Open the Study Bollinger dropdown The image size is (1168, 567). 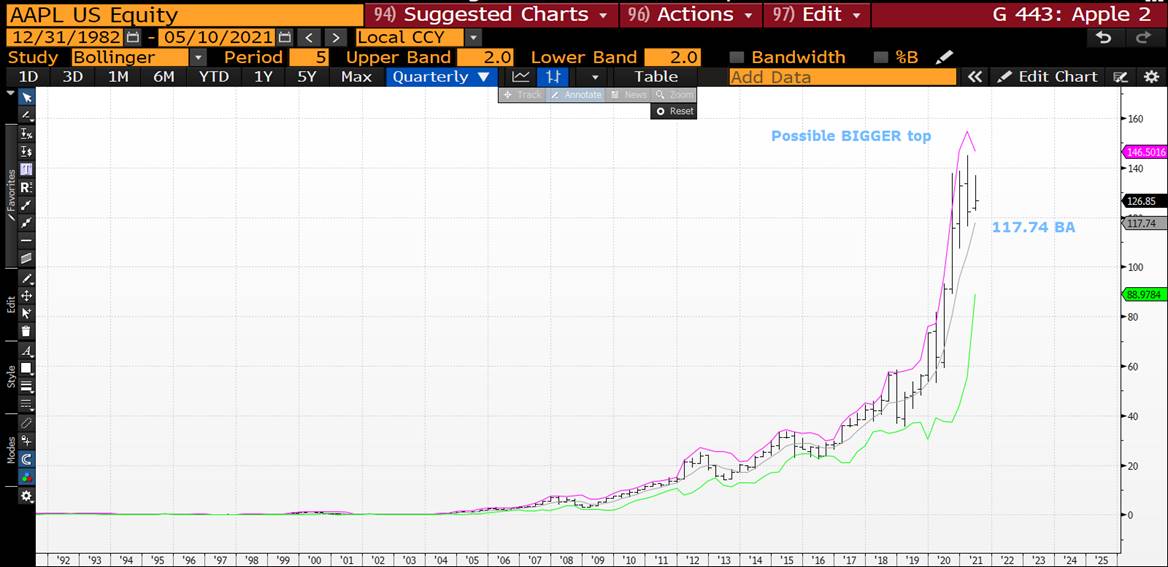point(198,57)
